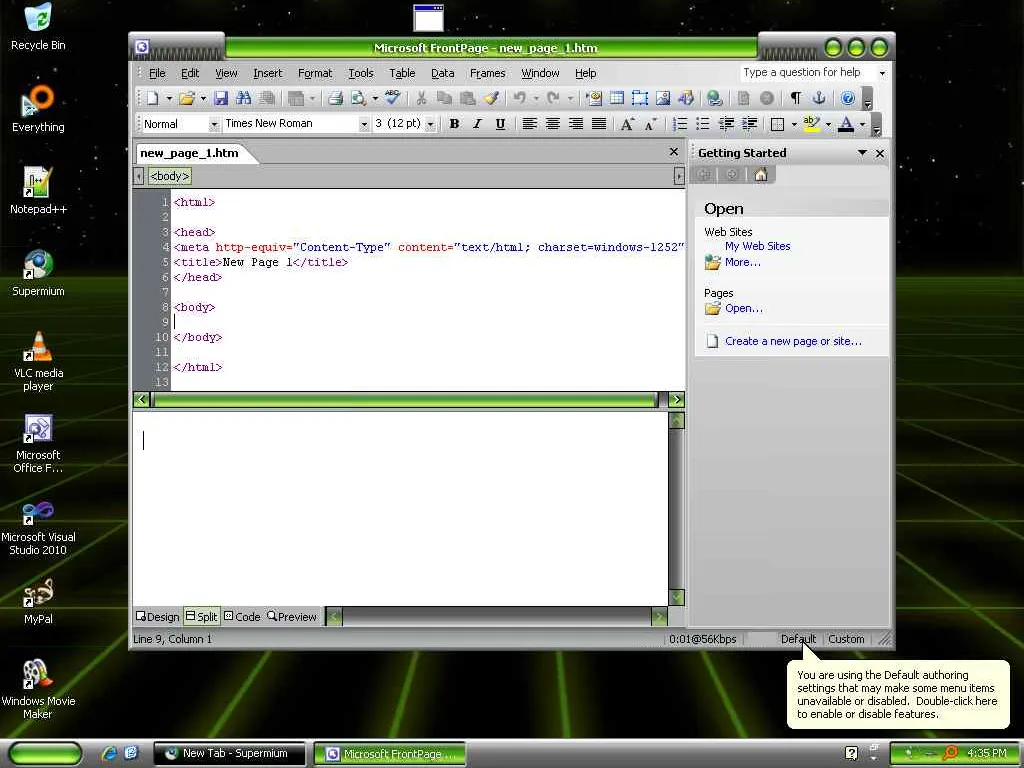1024x768 pixels.
Task: Click the Undo arrow icon
Action: tap(519, 99)
